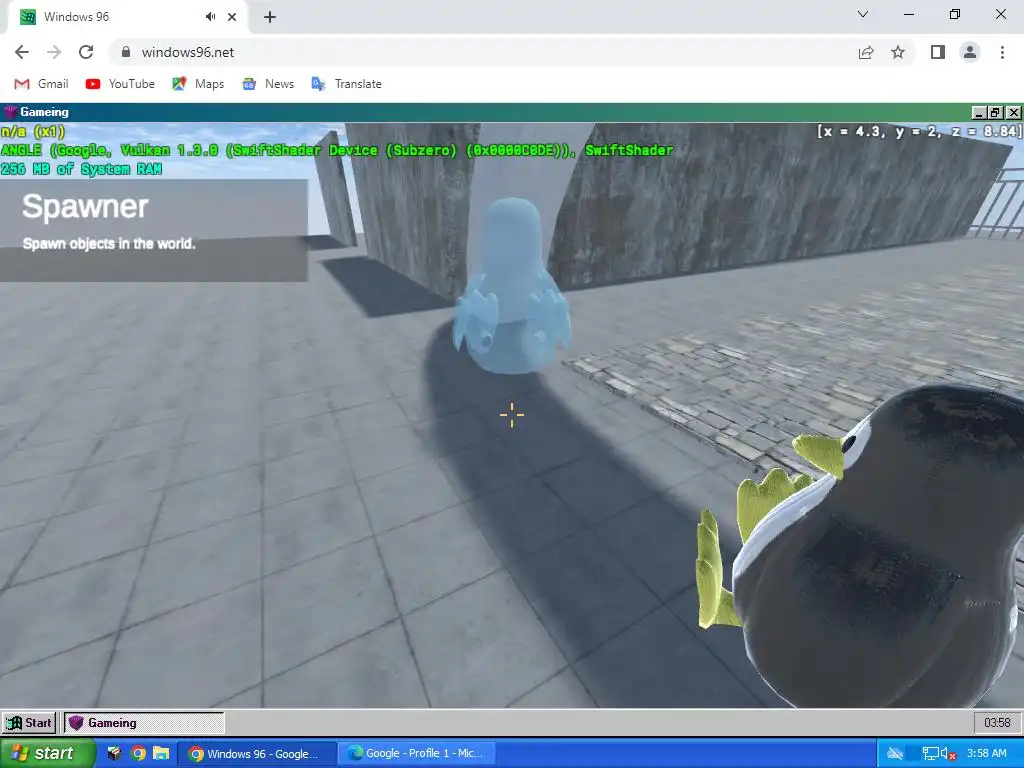The width and height of the screenshot is (1024, 768).
Task: Toggle the Chrome side panel
Action: pyautogui.click(x=938, y=52)
